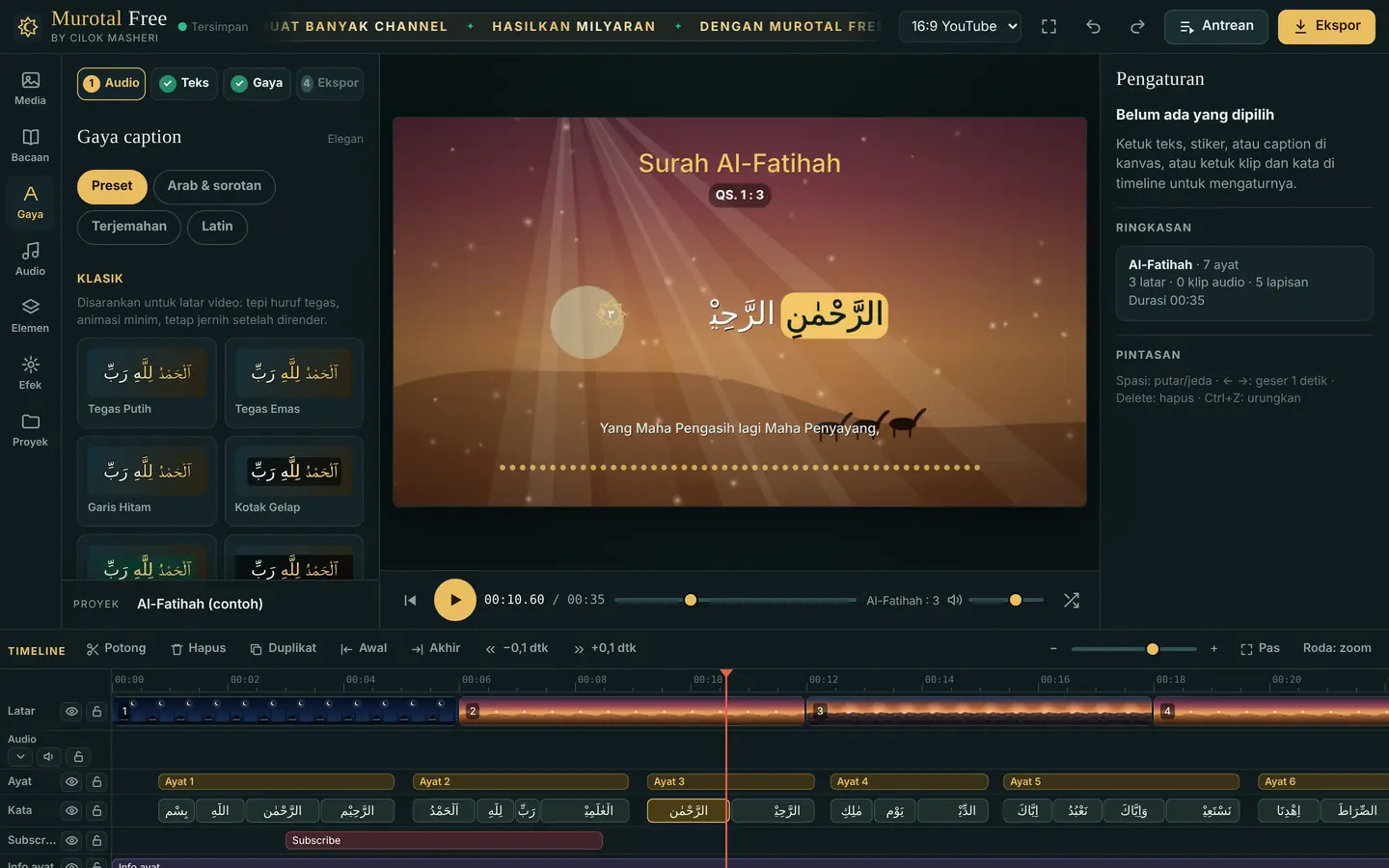The image size is (1389, 868).
Task: Use the Potong scissors tool
Action: coord(116,648)
